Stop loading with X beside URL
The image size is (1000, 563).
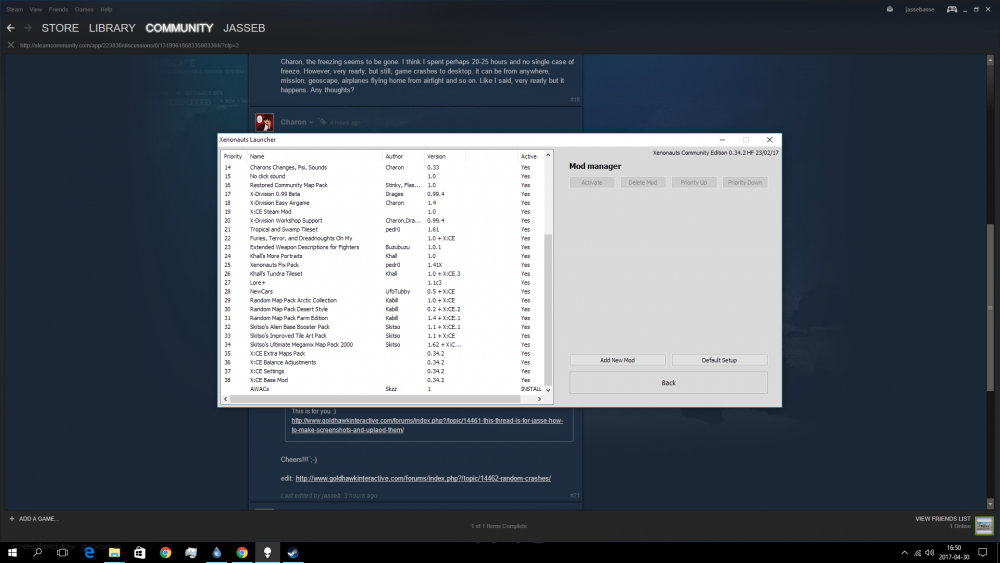click(11, 45)
